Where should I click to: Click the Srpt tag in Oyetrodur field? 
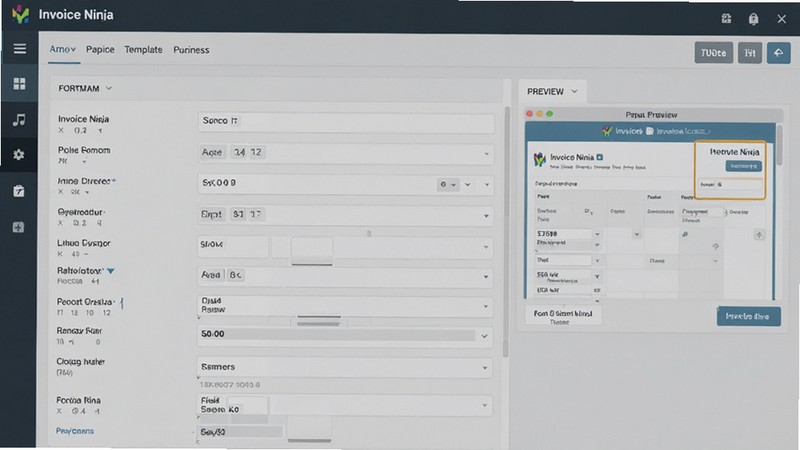[212, 214]
